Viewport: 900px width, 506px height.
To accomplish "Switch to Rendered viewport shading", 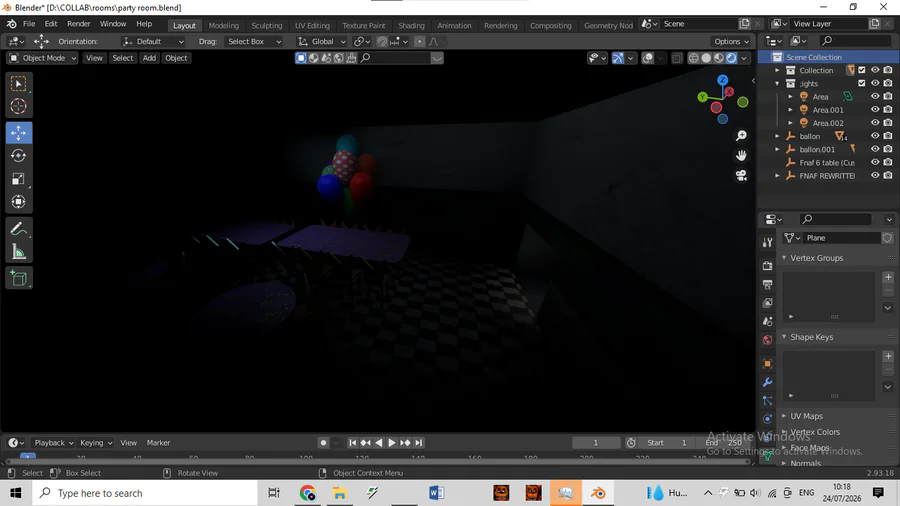I will 731,58.
